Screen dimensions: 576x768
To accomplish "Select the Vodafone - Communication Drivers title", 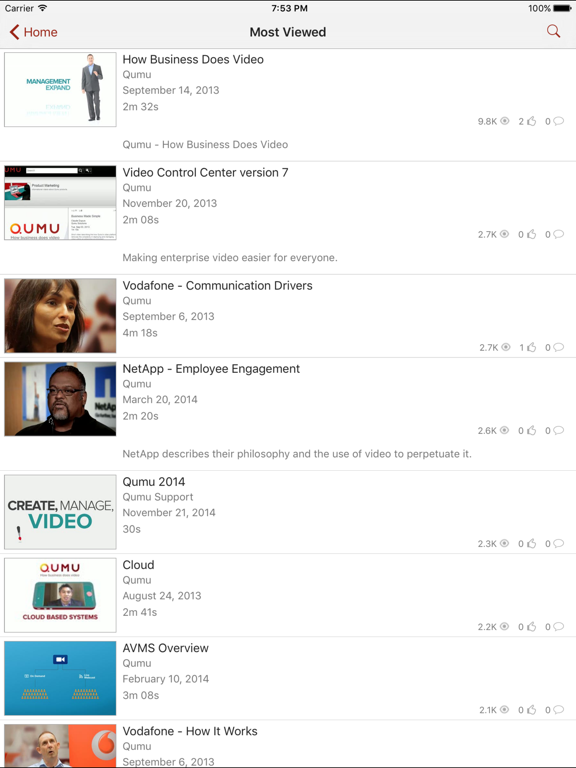I will click(x=217, y=286).
